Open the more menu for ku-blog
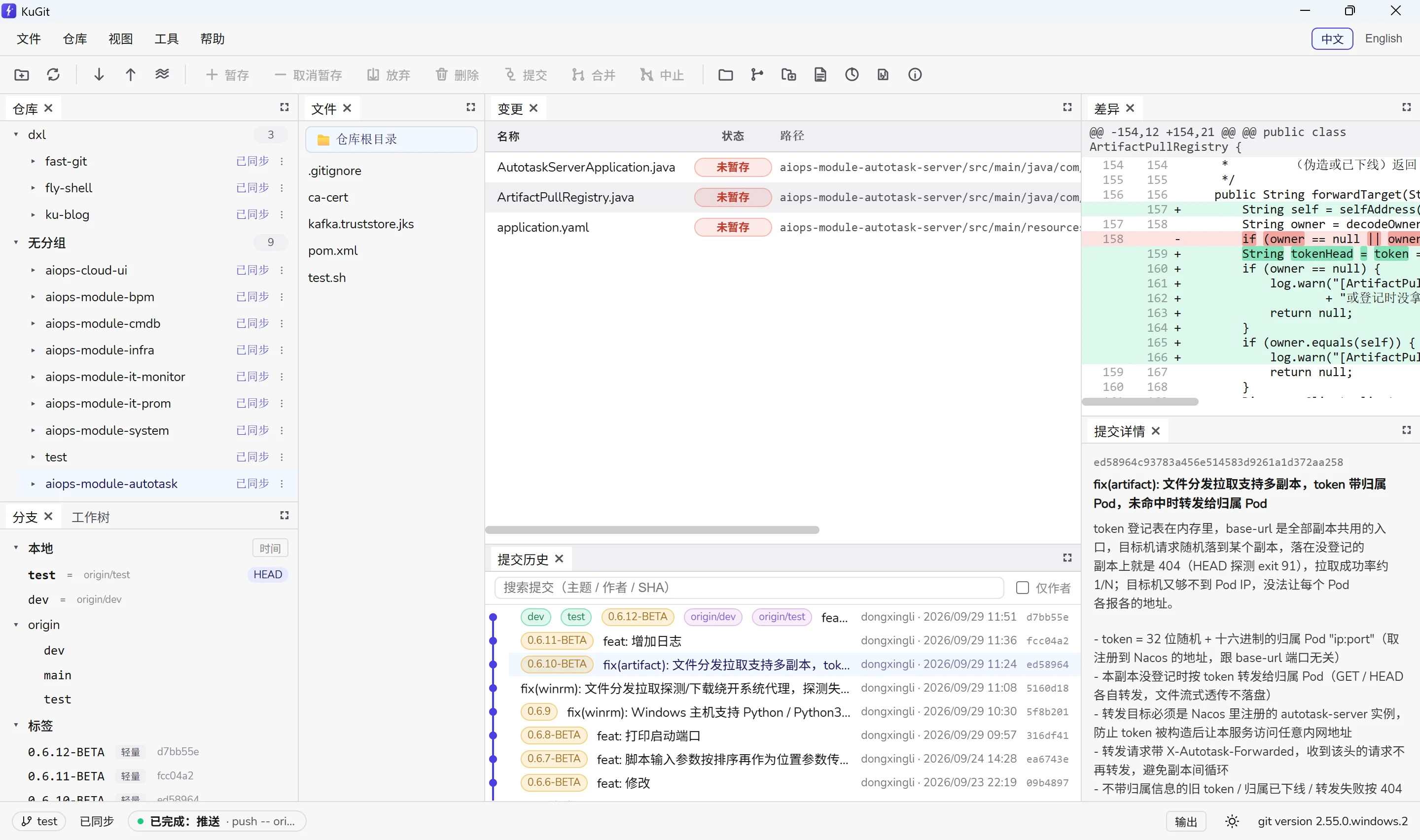The width and height of the screenshot is (1420, 840). pyautogui.click(x=282, y=214)
